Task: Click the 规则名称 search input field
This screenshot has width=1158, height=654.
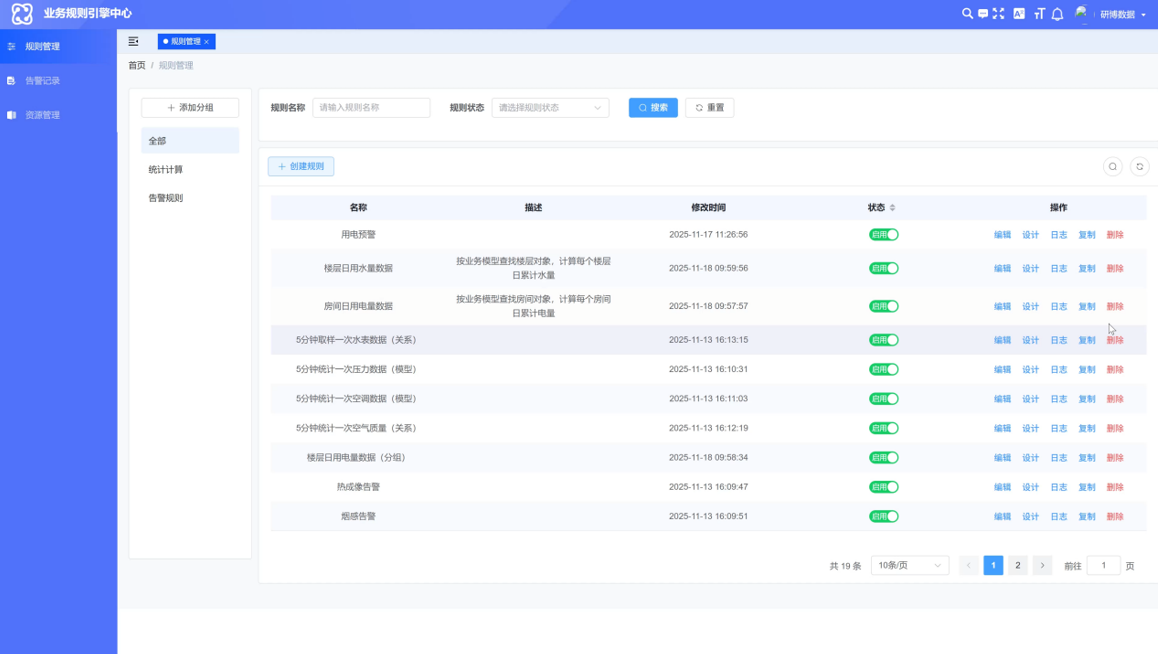Action: point(371,108)
